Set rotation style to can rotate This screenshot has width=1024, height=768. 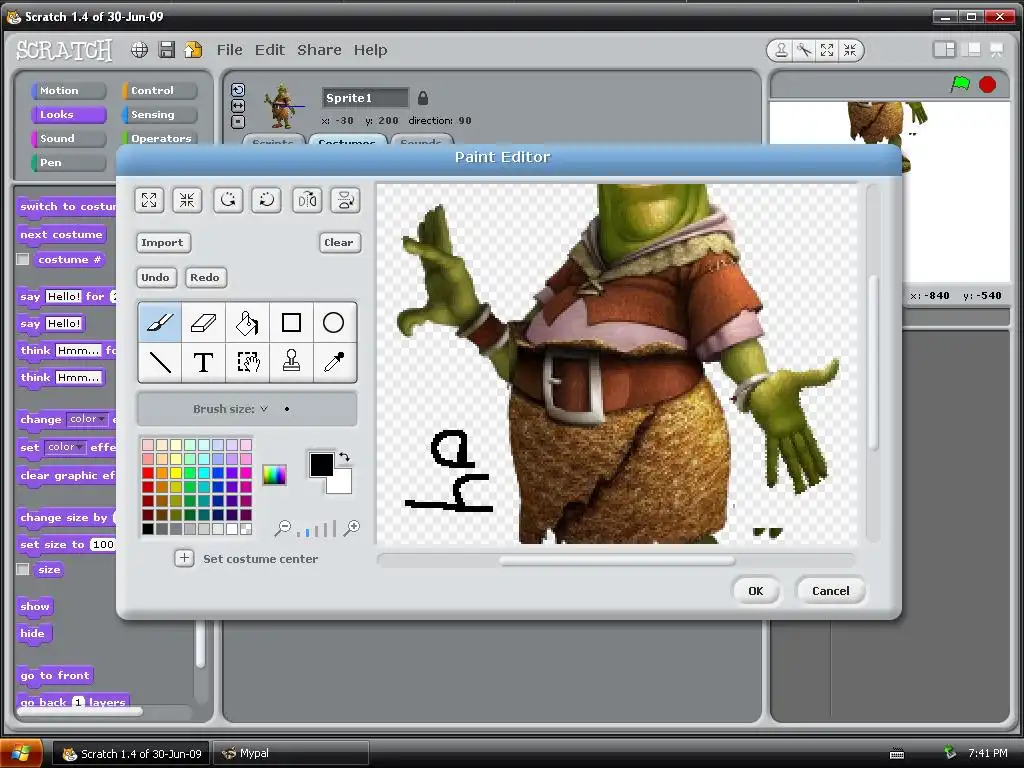[x=238, y=89]
